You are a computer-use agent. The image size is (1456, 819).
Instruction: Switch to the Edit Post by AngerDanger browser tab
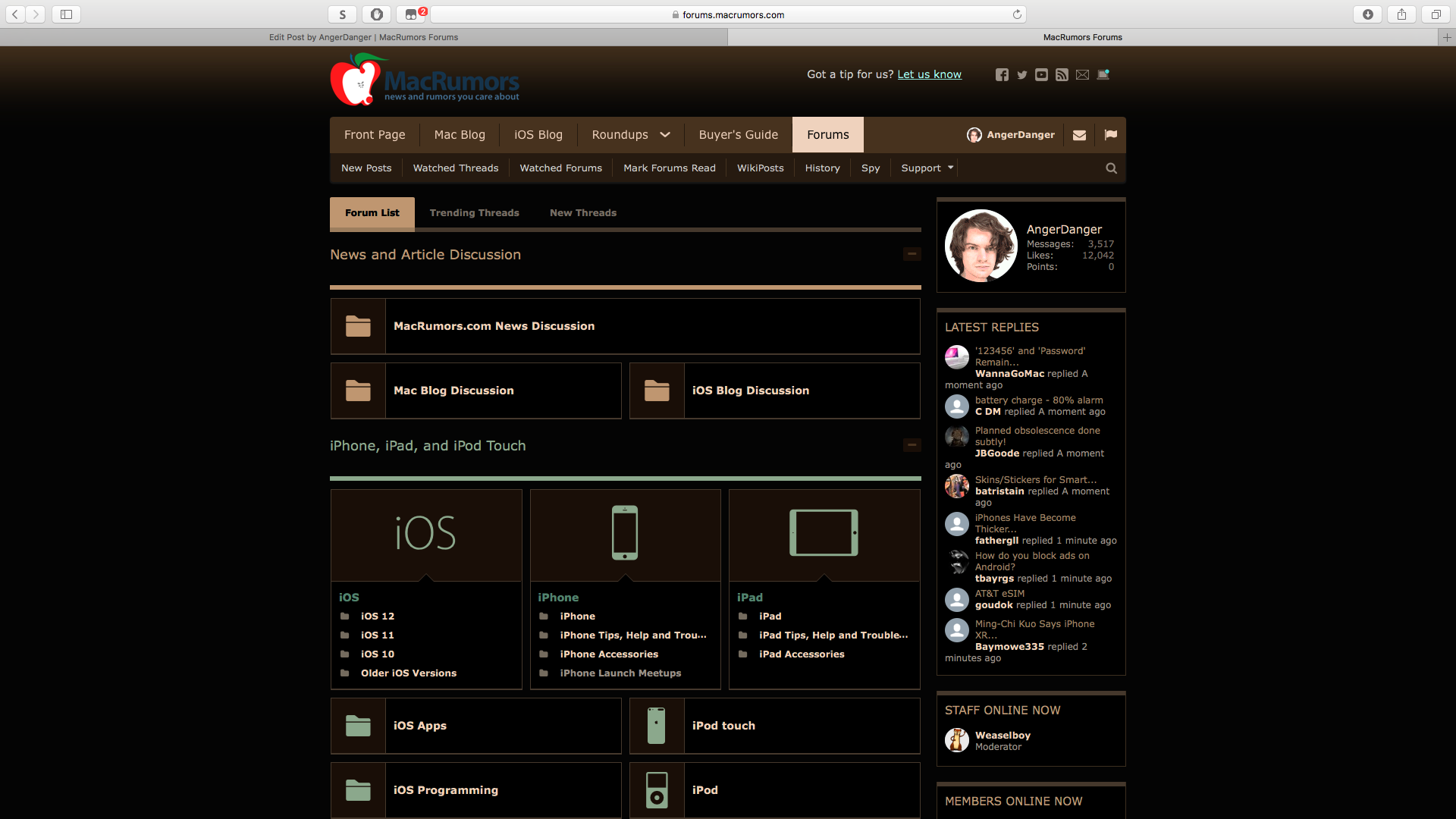(x=363, y=37)
